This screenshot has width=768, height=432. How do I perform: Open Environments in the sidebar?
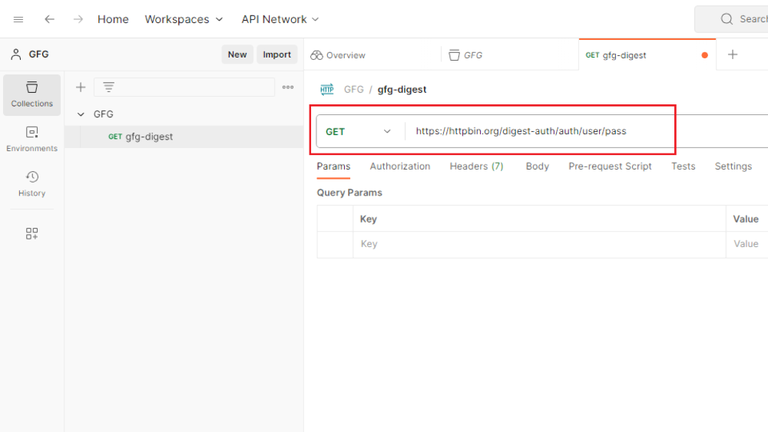pyautogui.click(x=32, y=139)
